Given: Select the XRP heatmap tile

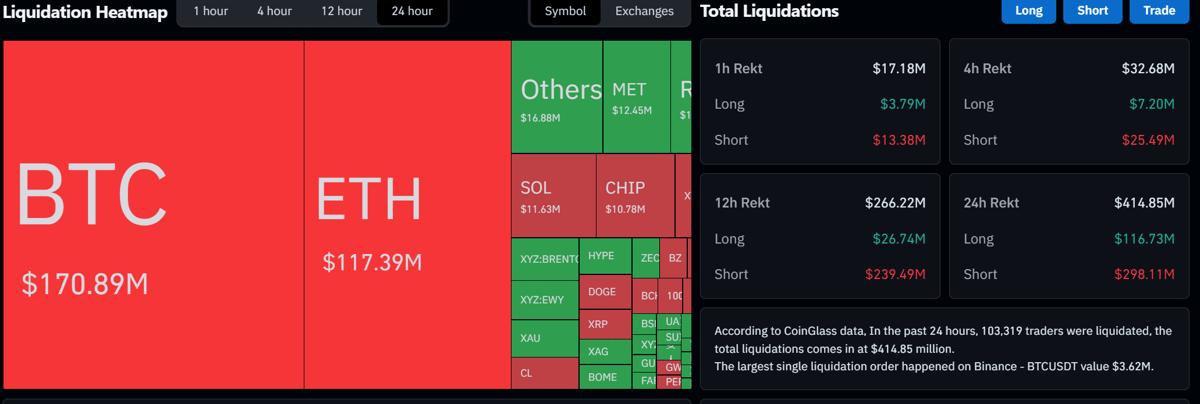Looking at the screenshot, I should point(605,324).
